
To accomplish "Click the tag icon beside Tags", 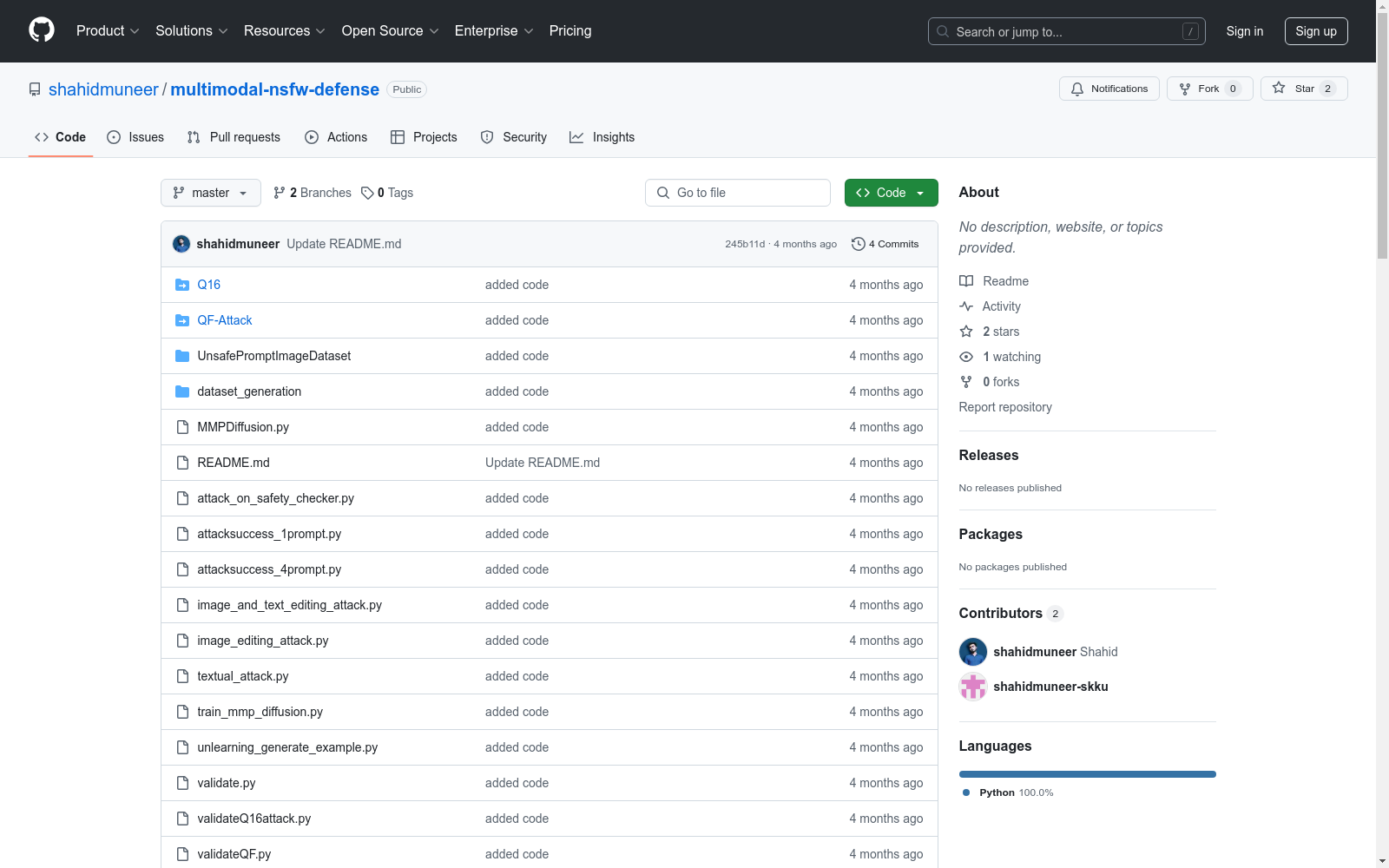I will [x=367, y=193].
